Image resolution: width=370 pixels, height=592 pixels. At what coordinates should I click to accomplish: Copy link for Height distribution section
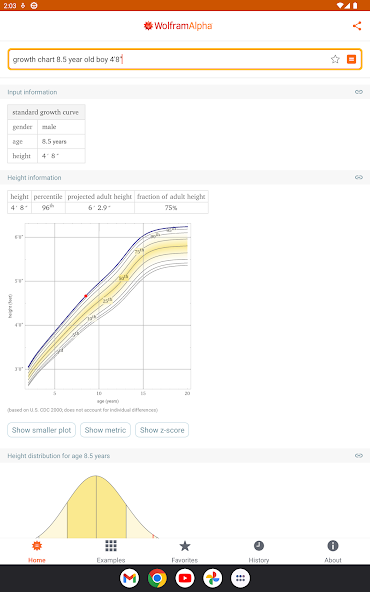tap(359, 456)
